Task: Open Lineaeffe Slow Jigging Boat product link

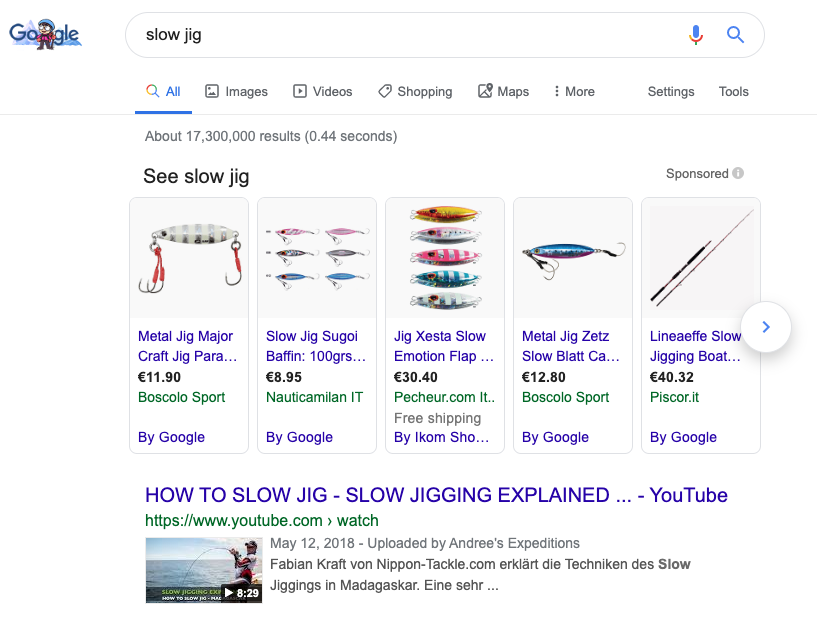Action: coord(695,346)
